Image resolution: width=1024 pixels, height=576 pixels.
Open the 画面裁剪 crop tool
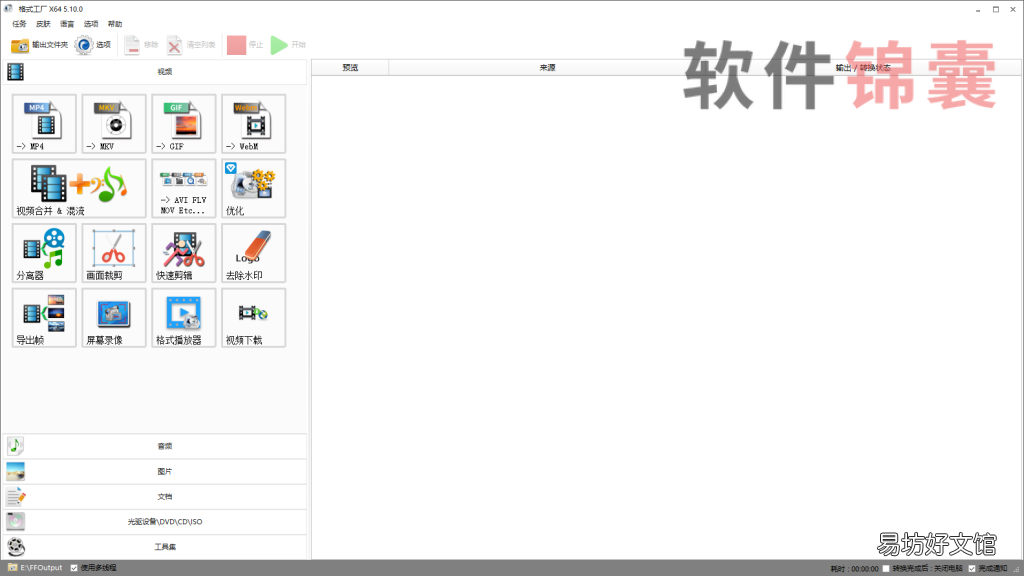tap(114, 253)
